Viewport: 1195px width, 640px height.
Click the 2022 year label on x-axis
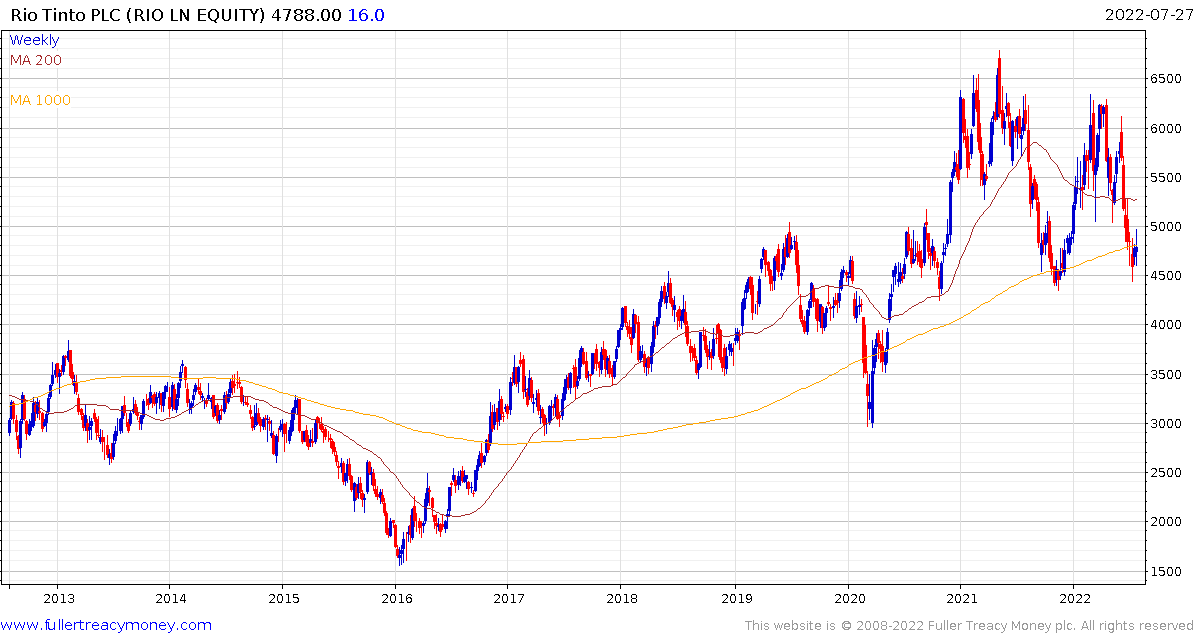point(1073,597)
